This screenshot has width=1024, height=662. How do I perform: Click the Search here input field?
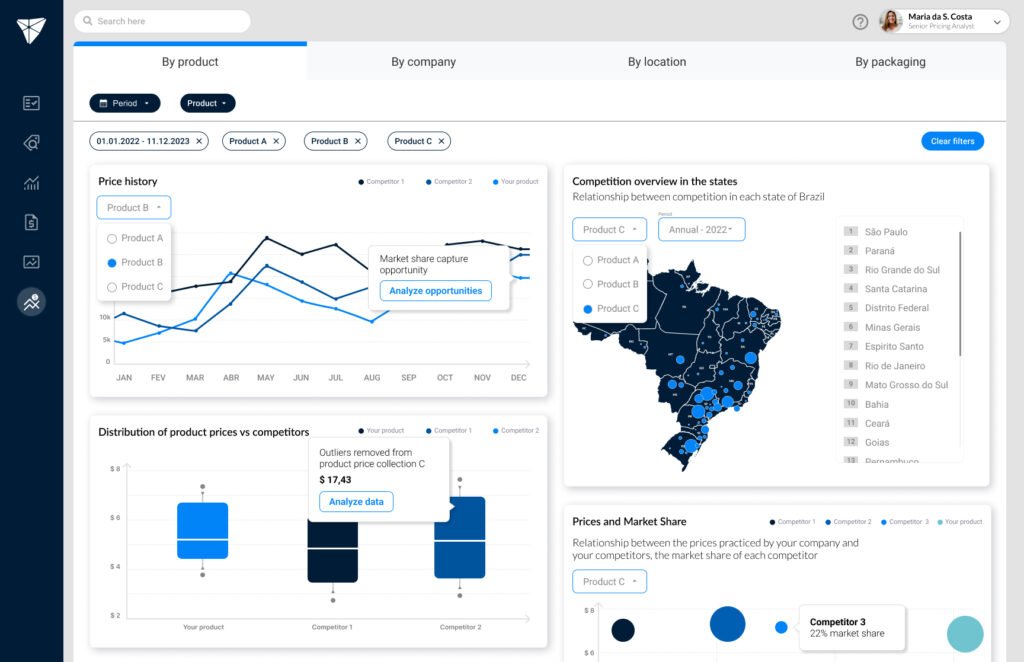pyautogui.click(x=163, y=21)
